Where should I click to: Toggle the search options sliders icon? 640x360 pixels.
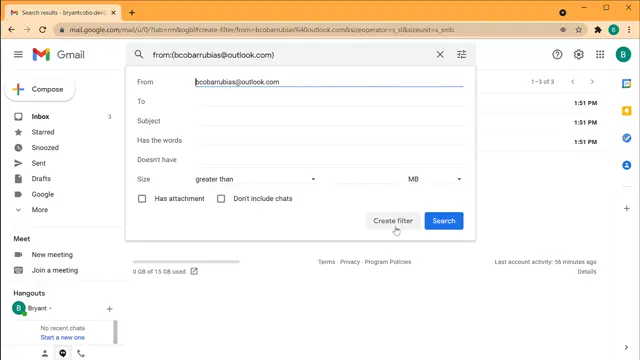pyautogui.click(x=461, y=54)
